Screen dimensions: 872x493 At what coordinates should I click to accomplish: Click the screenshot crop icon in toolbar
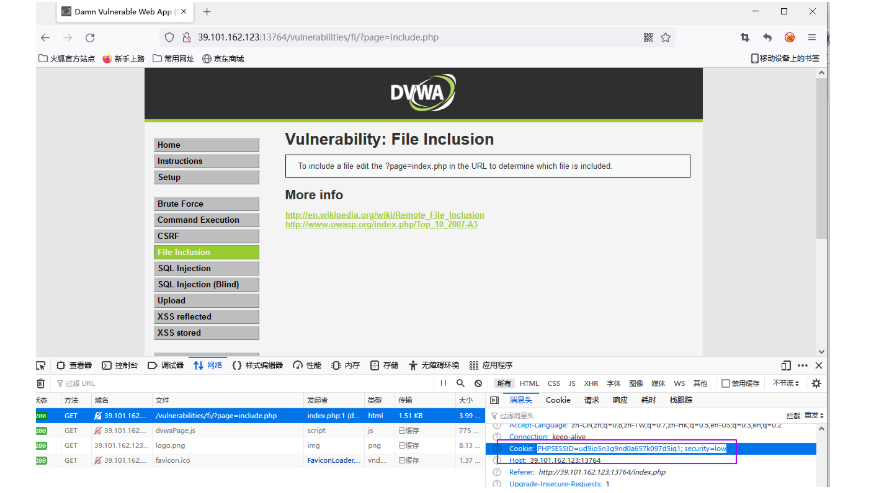click(x=745, y=37)
